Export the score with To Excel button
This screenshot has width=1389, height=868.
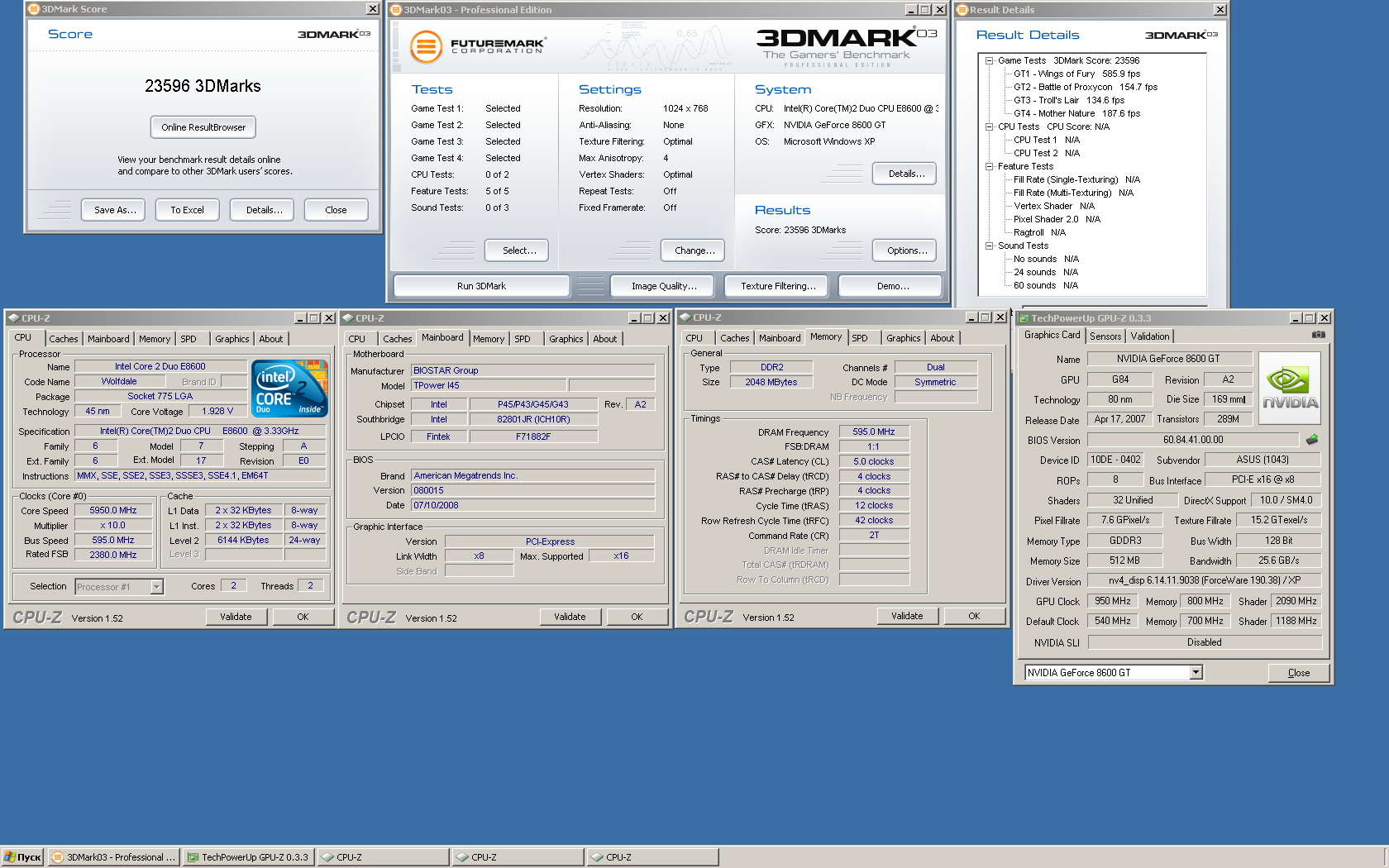point(187,210)
